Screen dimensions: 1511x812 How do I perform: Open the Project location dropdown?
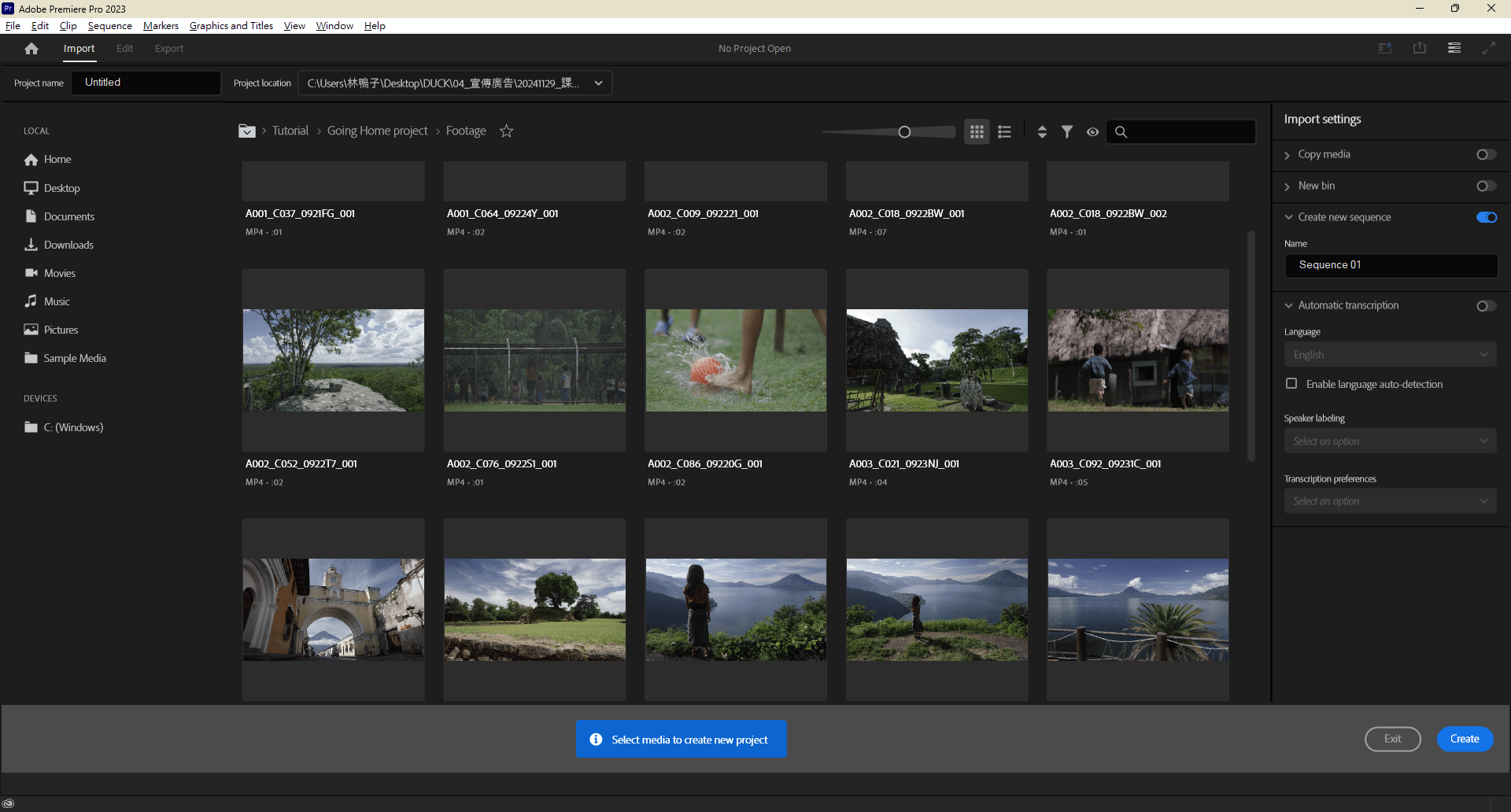pyautogui.click(x=598, y=83)
